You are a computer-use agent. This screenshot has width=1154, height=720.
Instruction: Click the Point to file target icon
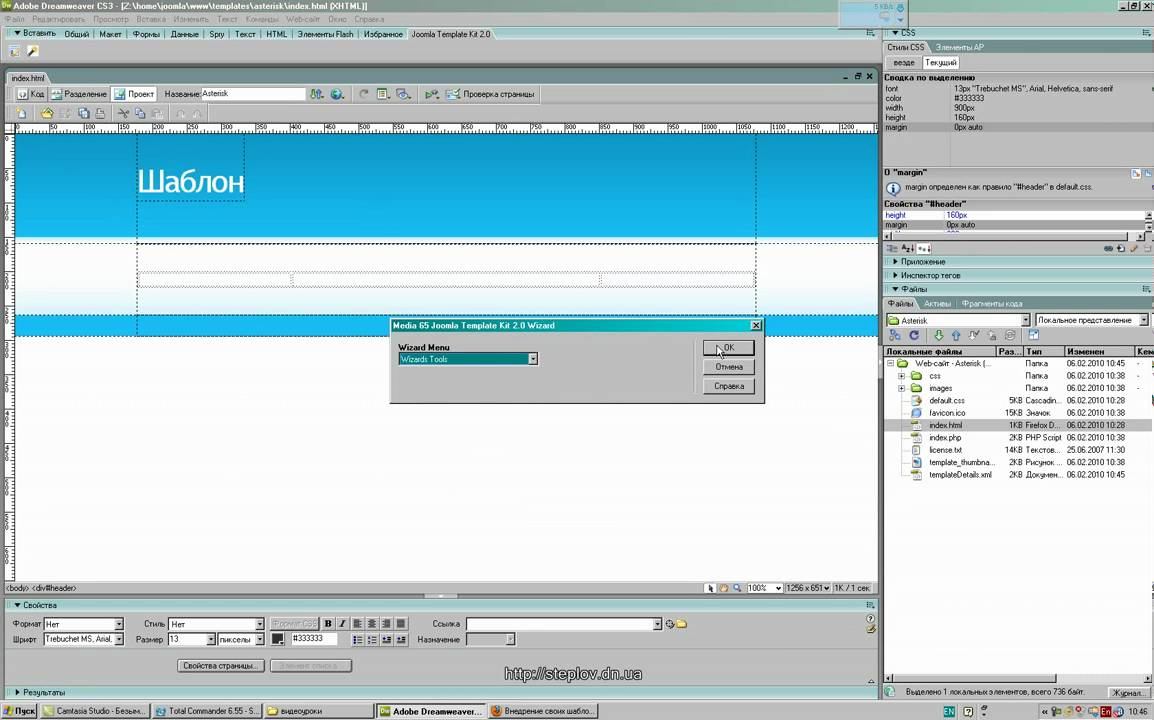coord(670,624)
